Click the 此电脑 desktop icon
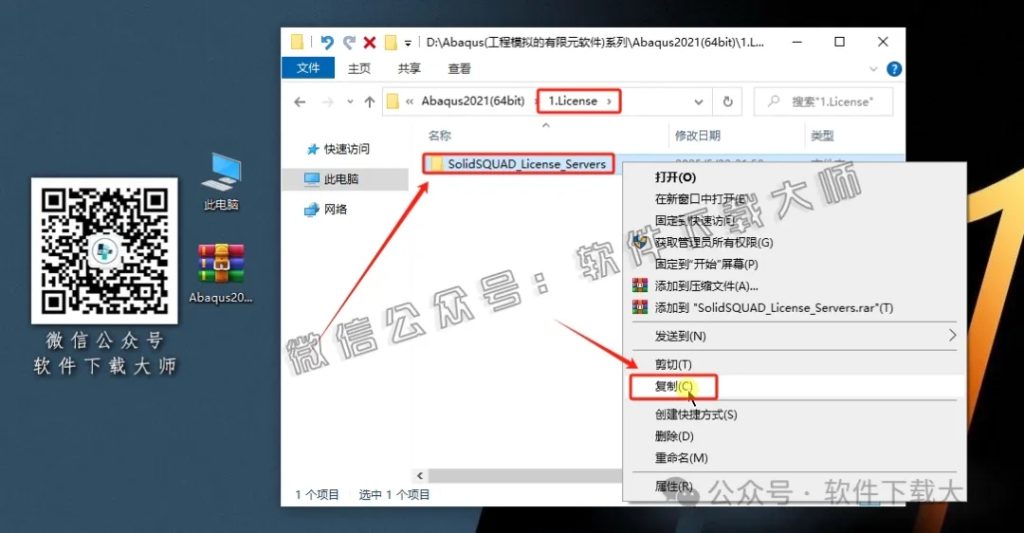The width and height of the screenshot is (1024, 533). 221,182
